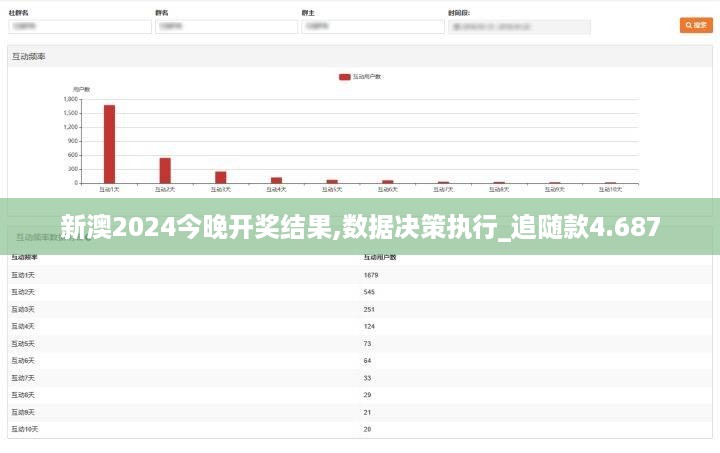Click the tallest bar for 互动1天

[109, 144]
